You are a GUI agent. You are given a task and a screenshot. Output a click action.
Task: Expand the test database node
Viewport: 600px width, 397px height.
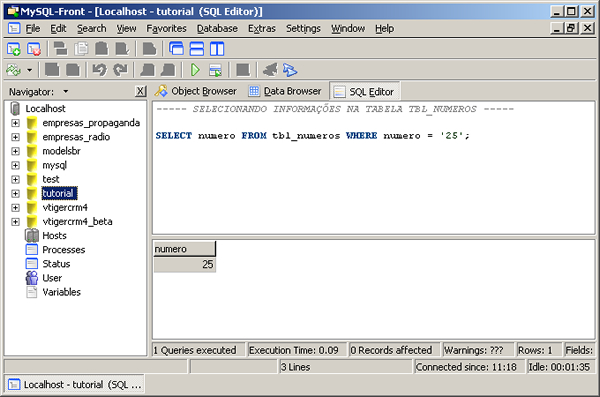tap(15, 180)
